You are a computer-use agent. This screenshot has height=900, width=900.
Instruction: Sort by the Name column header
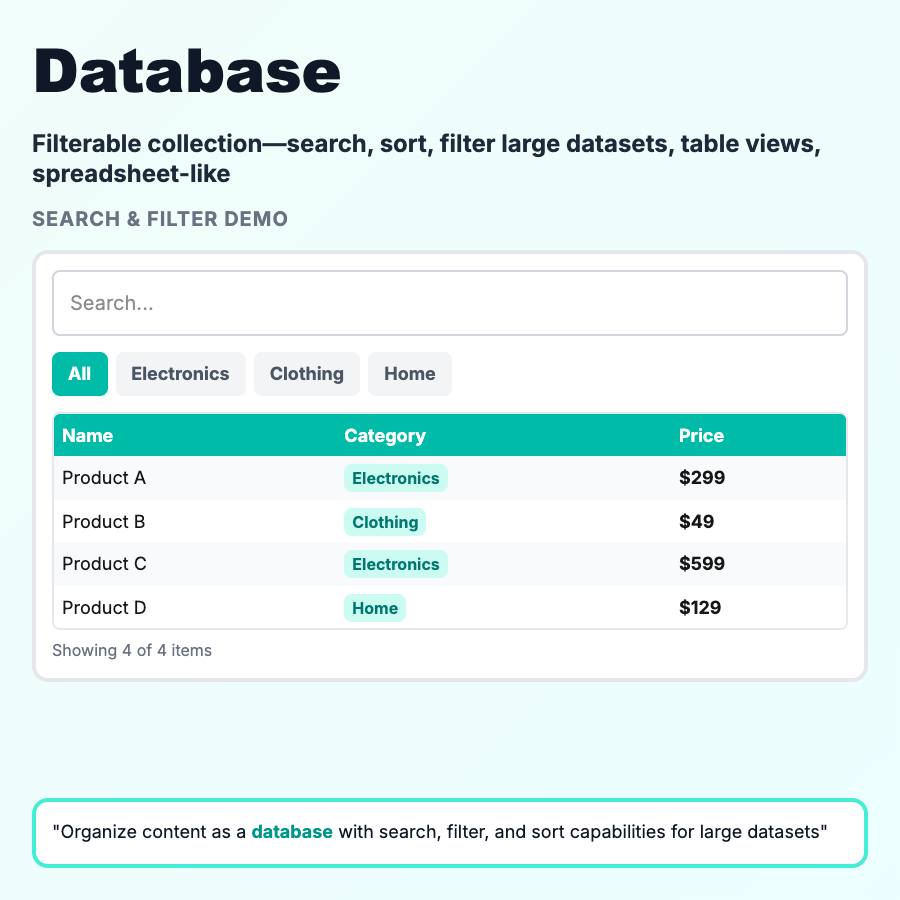point(88,436)
